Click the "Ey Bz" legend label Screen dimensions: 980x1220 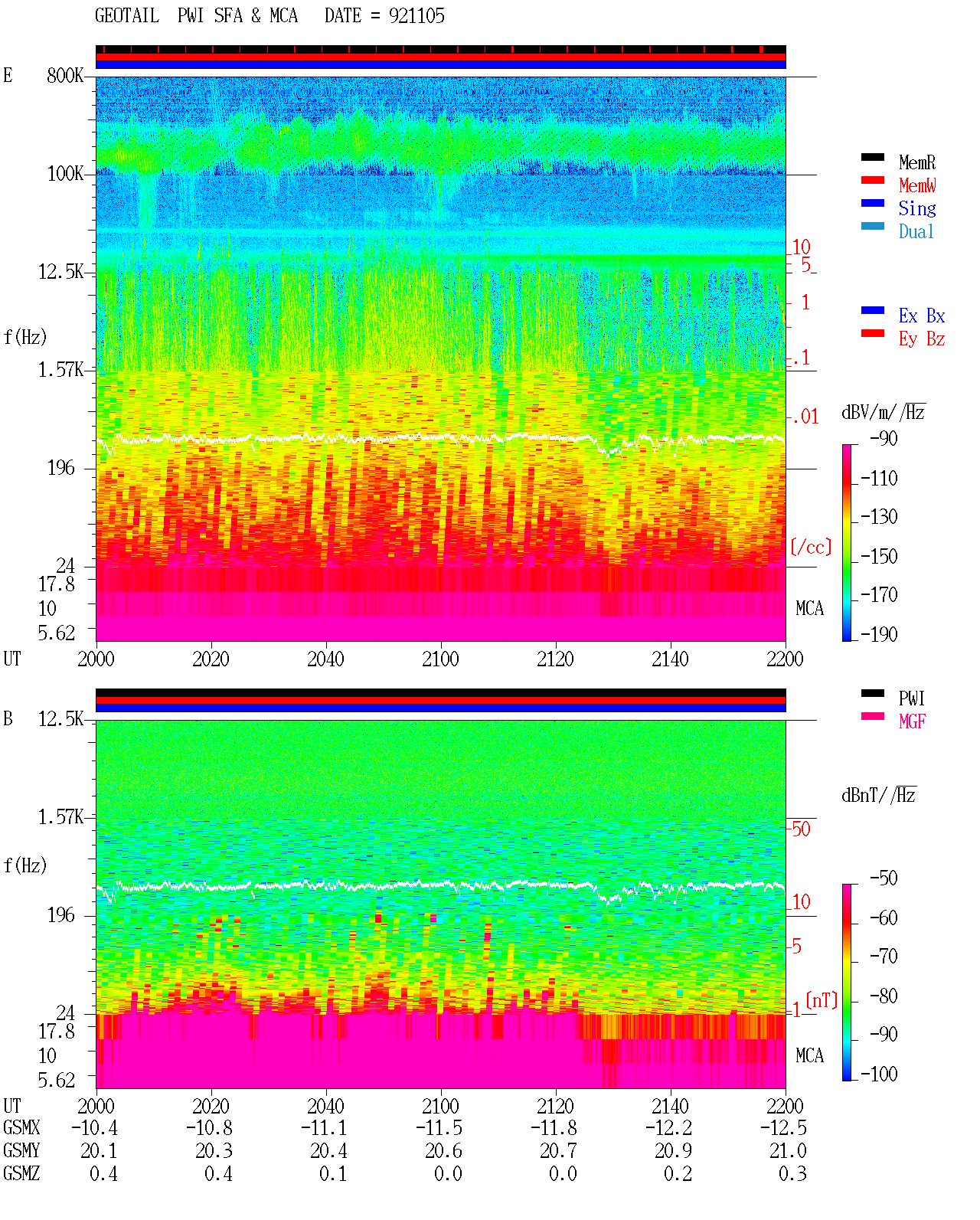click(x=922, y=339)
